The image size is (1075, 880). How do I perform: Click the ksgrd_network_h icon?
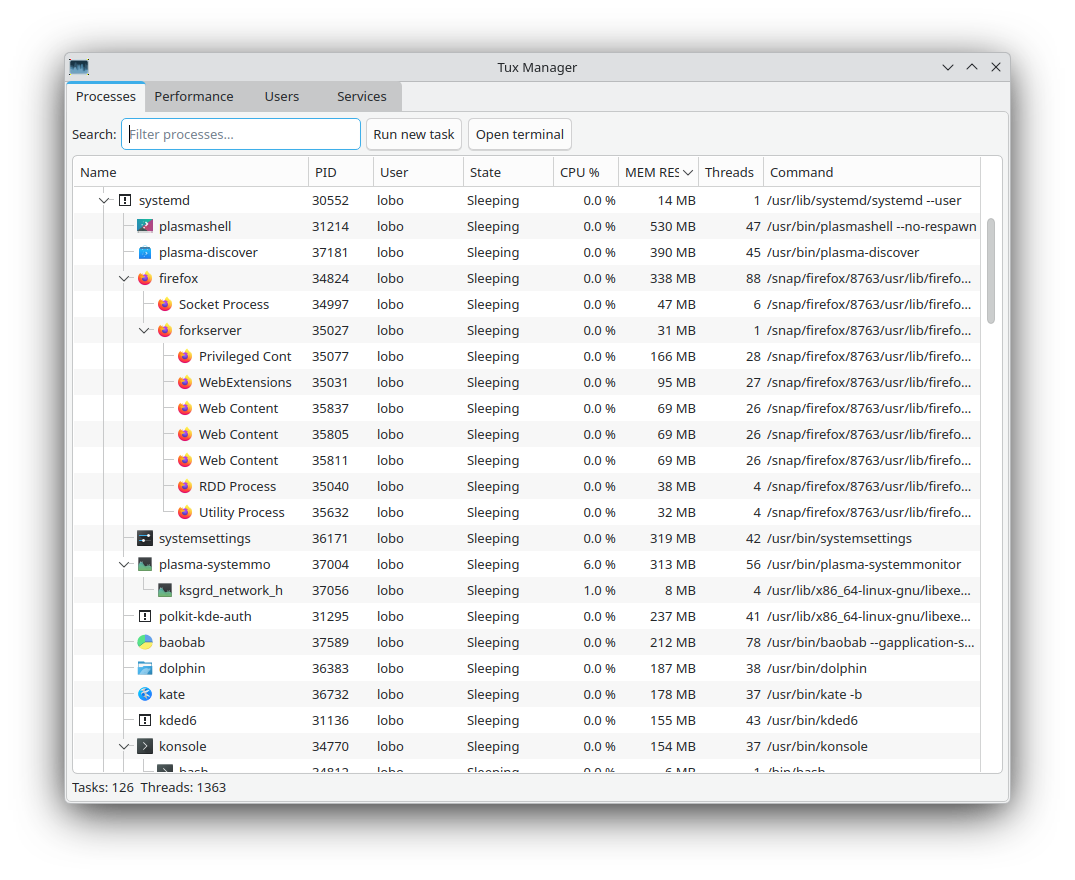pos(165,590)
